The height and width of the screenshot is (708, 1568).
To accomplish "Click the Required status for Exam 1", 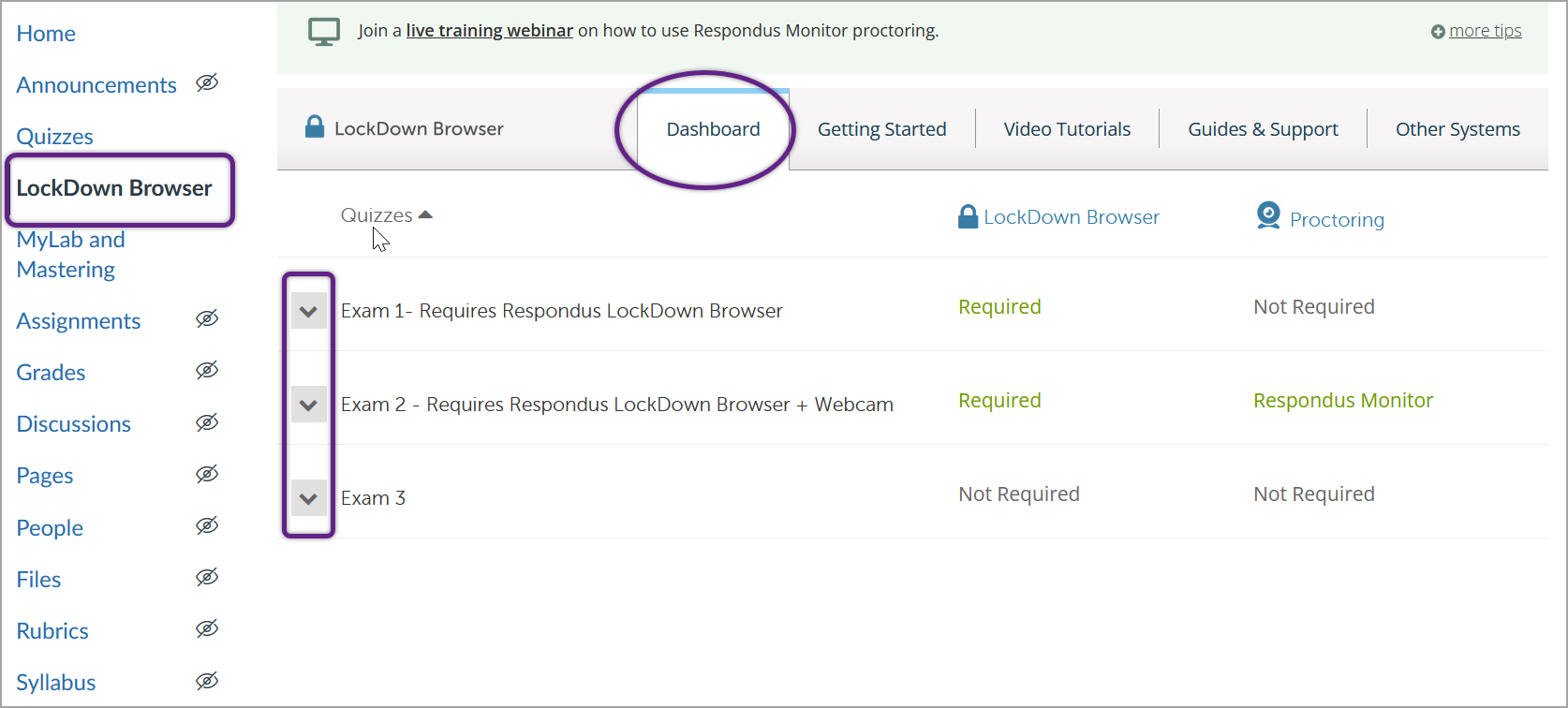I will [x=999, y=307].
